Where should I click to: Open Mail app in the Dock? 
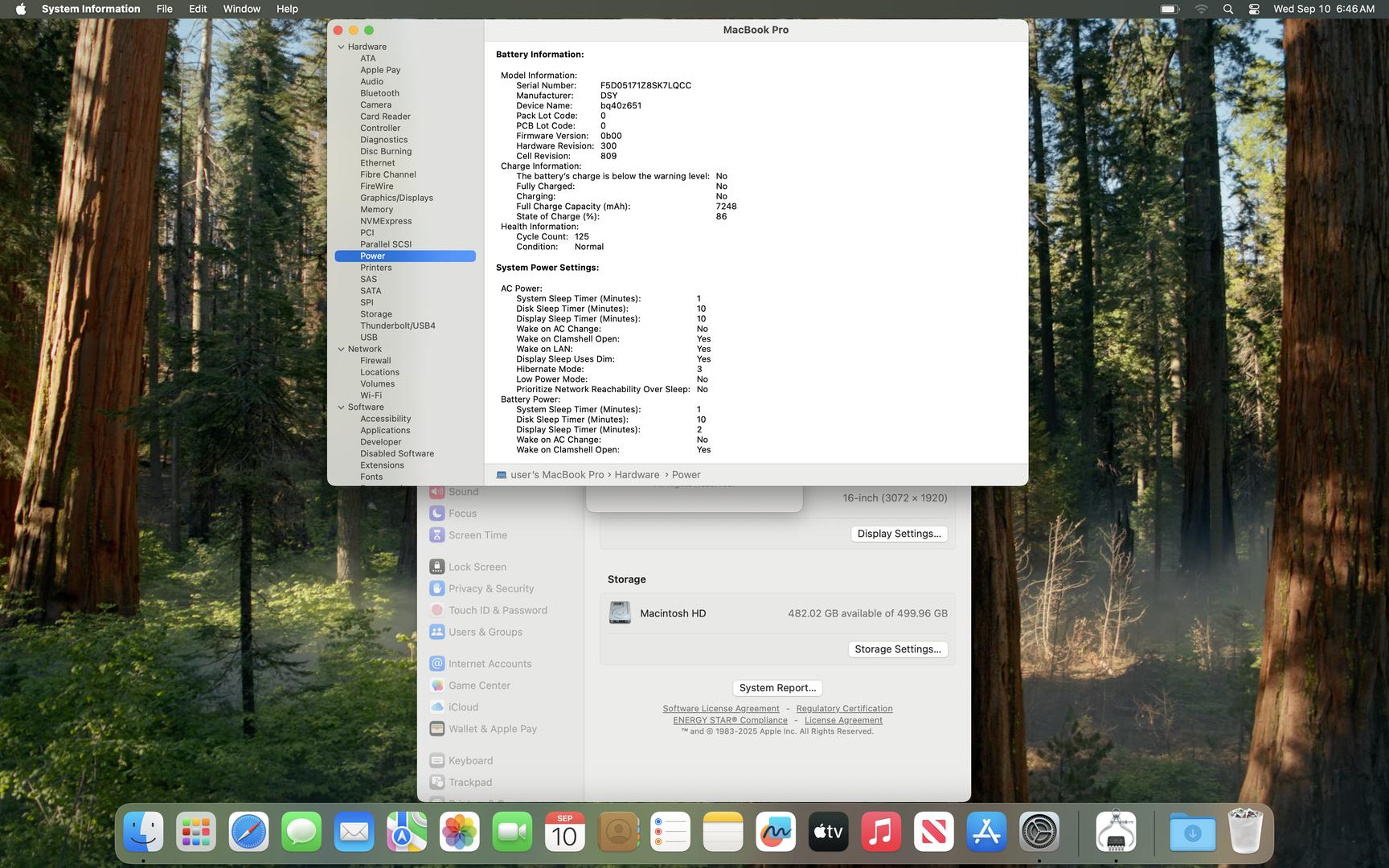pyautogui.click(x=354, y=832)
